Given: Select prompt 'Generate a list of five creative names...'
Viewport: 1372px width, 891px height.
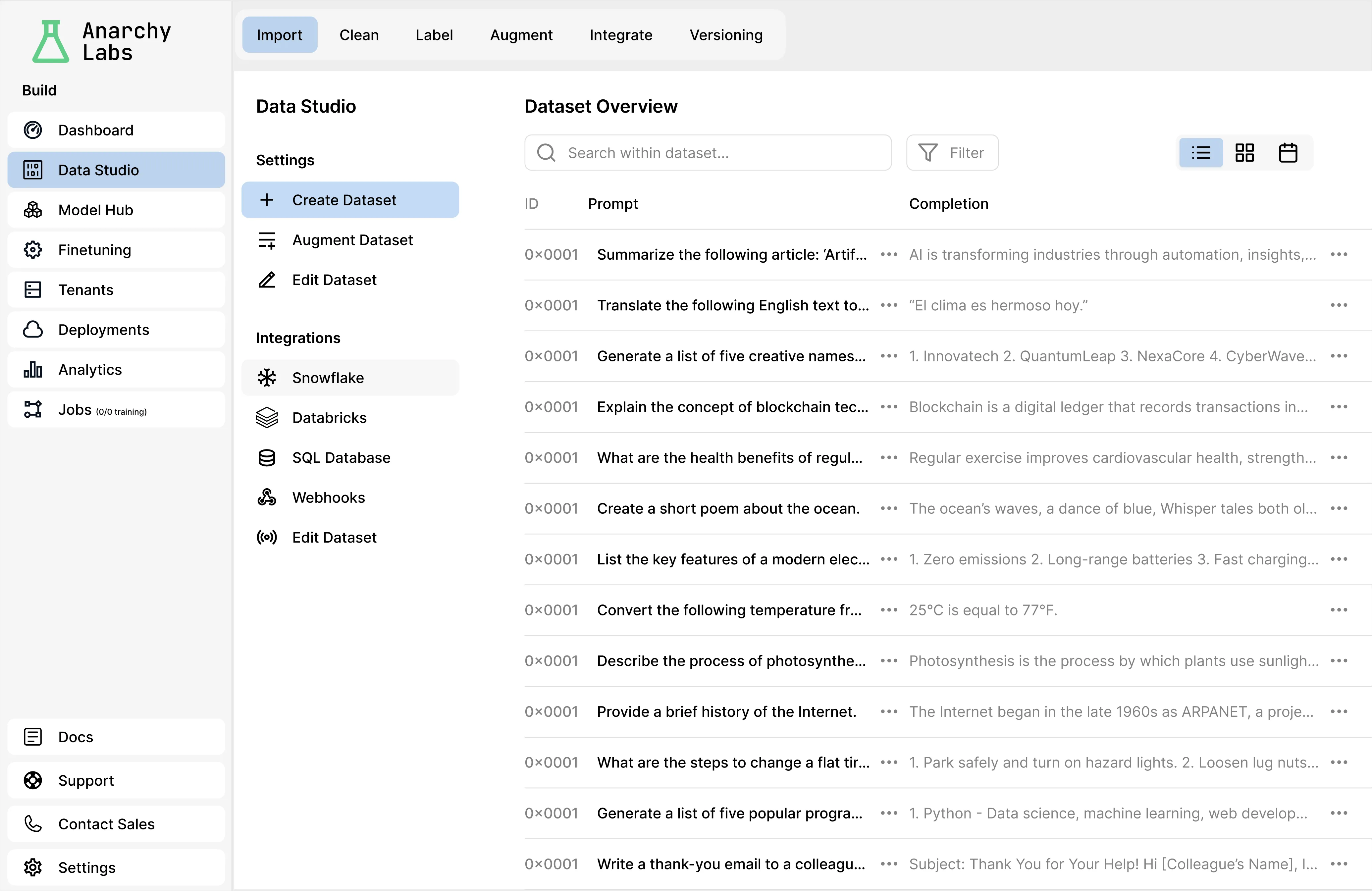Looking at the screenshot, I should pos(731,356).
